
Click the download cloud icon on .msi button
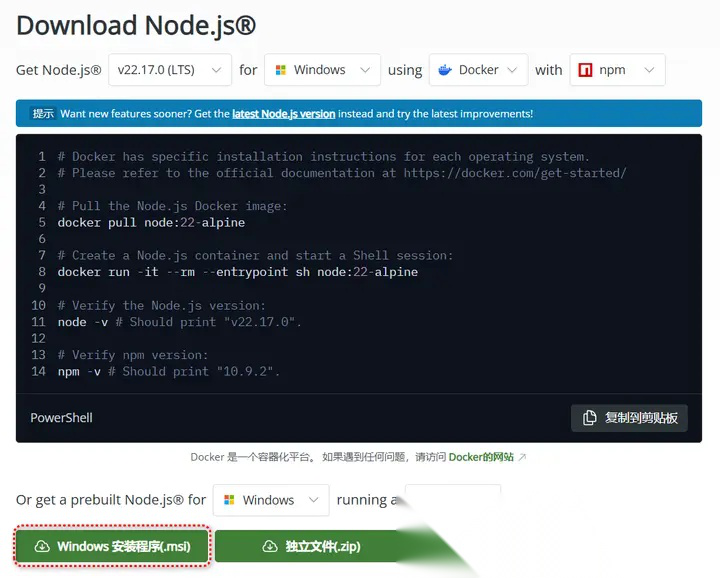[42, 546]
